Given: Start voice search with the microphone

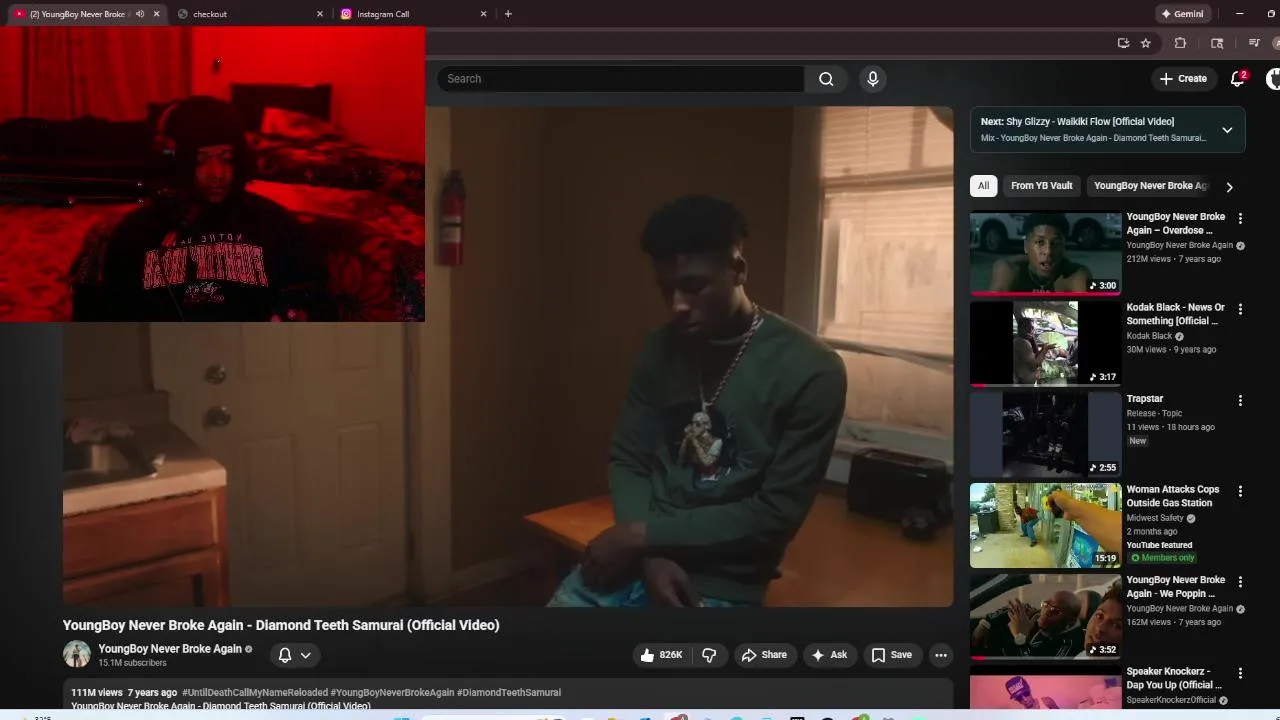Looking at the screenshot, I should point(873,79).
